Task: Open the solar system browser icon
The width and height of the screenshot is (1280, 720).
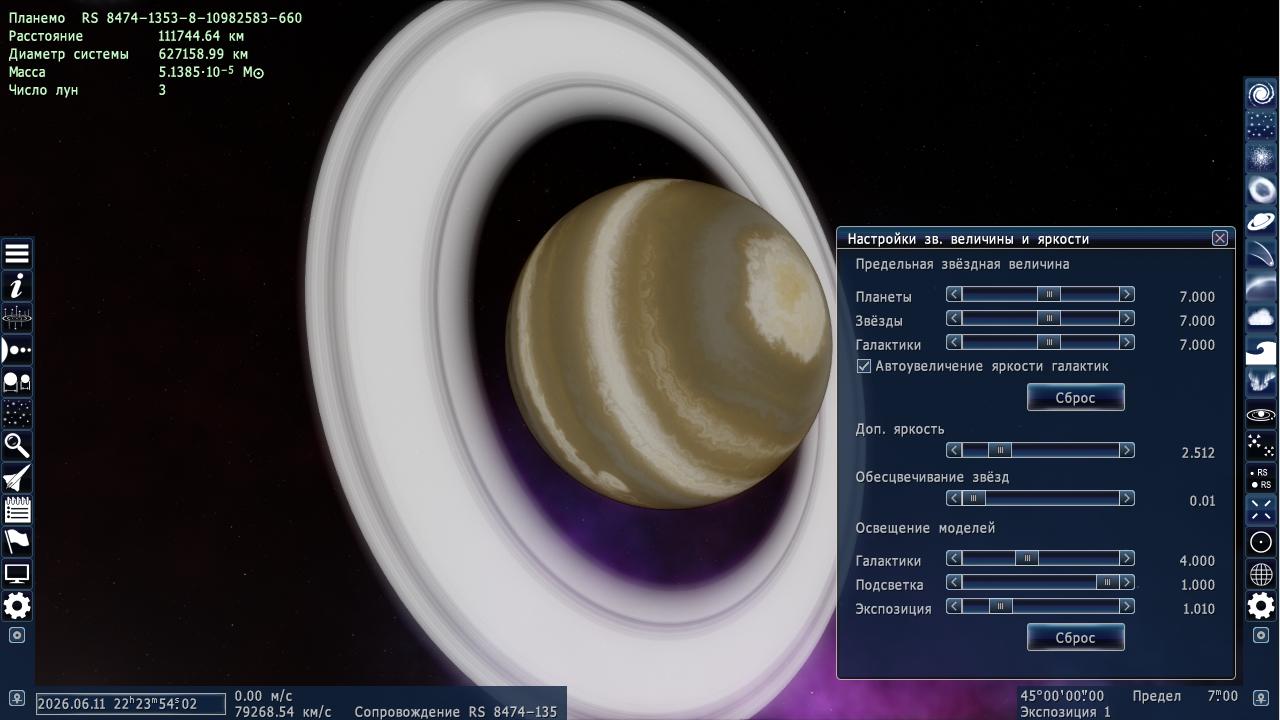Action: (x=17, y=350)
